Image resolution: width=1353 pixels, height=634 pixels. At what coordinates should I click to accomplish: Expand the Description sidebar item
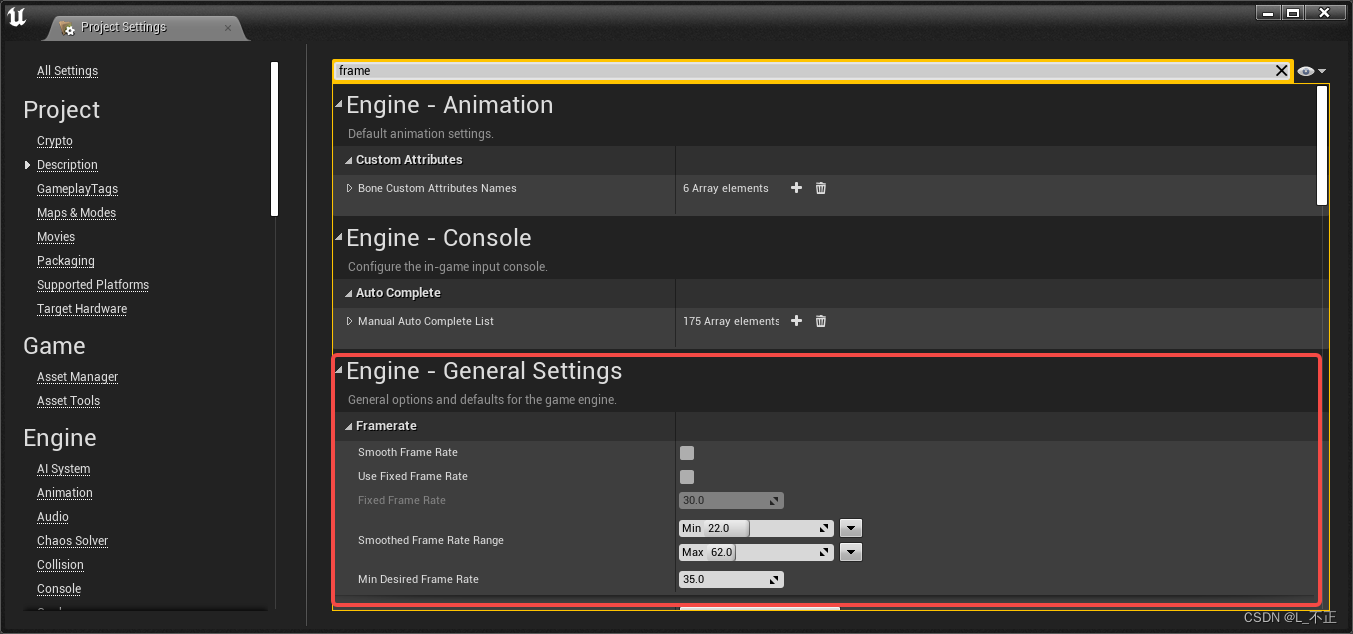pyautogui.click(x=27, y=164)
